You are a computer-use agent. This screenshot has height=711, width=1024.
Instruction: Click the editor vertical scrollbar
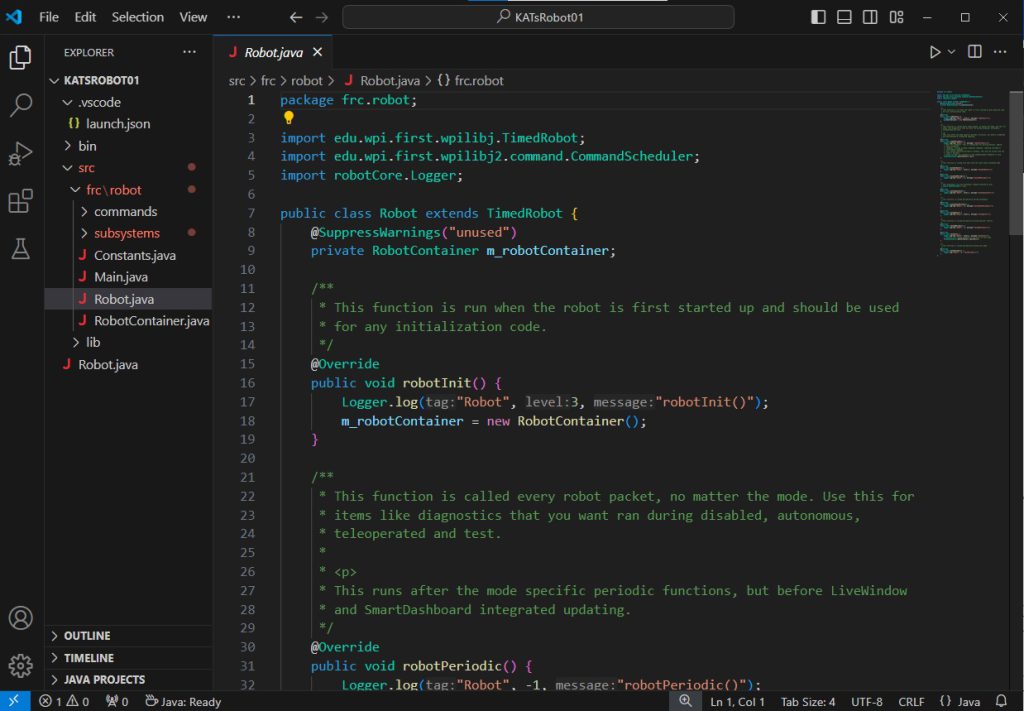click(x=1016, y=163)
